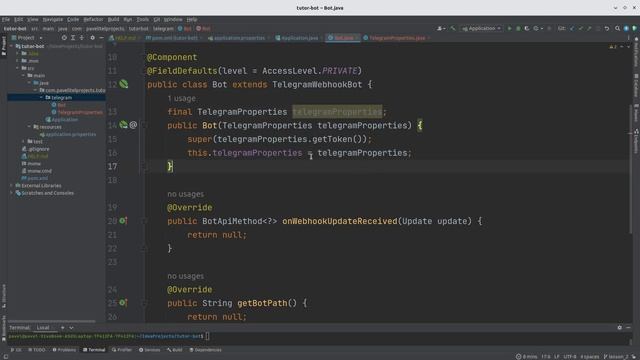This screenshot has width=640, height=360.
Task: Collapse the tutor-bot root node
Action: (11, 46)
